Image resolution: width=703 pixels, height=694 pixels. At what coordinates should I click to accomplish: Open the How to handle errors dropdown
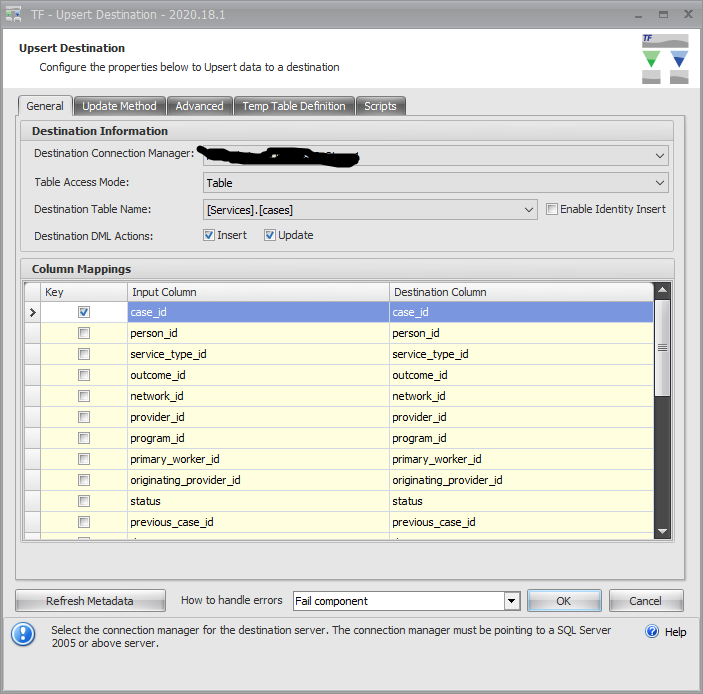[512, 601]
